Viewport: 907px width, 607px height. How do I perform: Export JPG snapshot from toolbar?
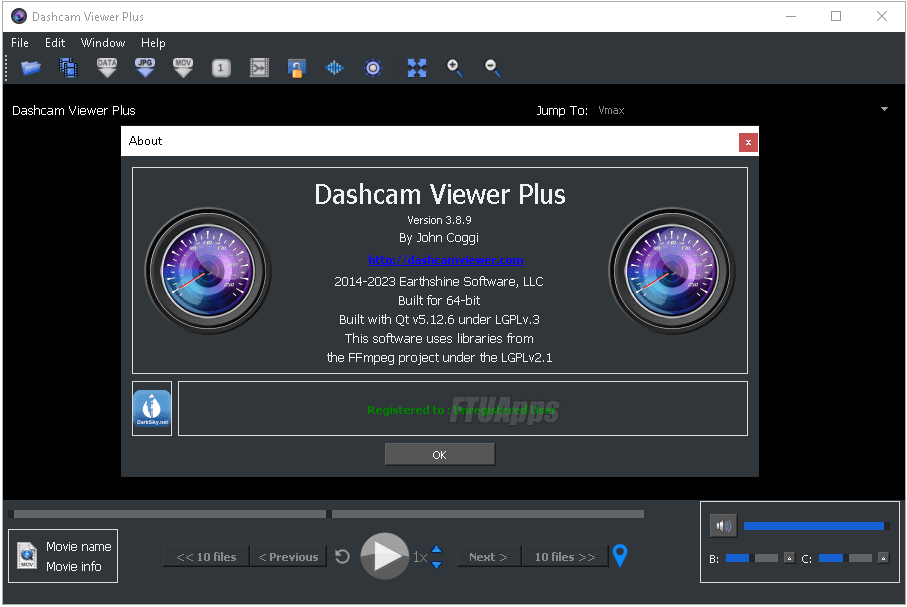(x=145, y=68)
